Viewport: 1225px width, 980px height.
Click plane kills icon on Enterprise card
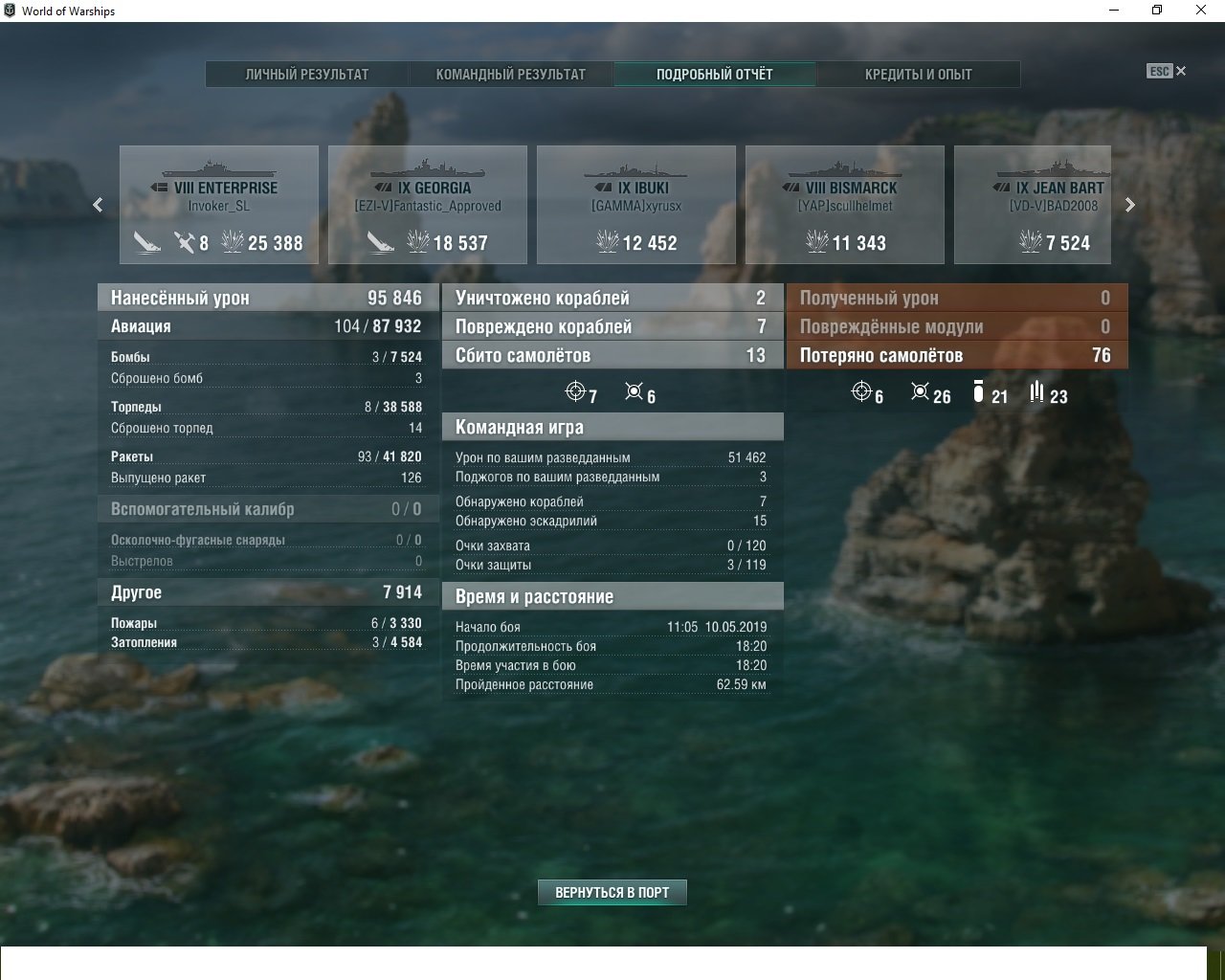click(185, 242)
